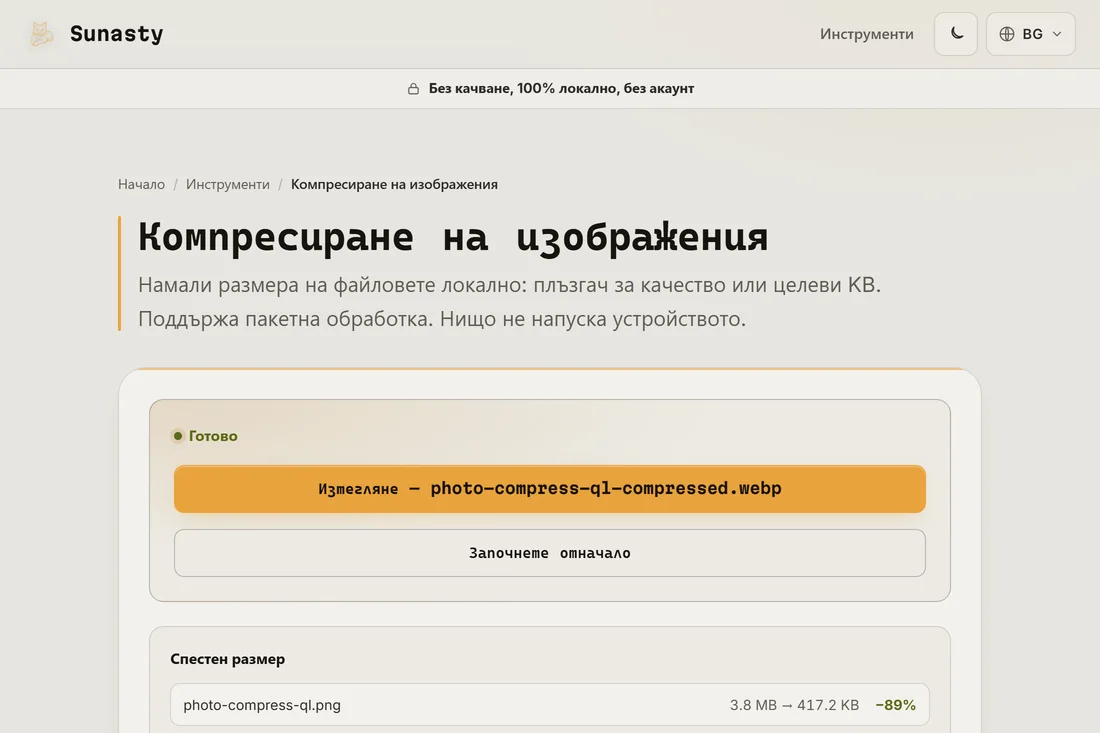The width and height of the screenshot is (1100, 733).
Task: Expand the BG language dropdown
Action: (x=1031, y=34)
